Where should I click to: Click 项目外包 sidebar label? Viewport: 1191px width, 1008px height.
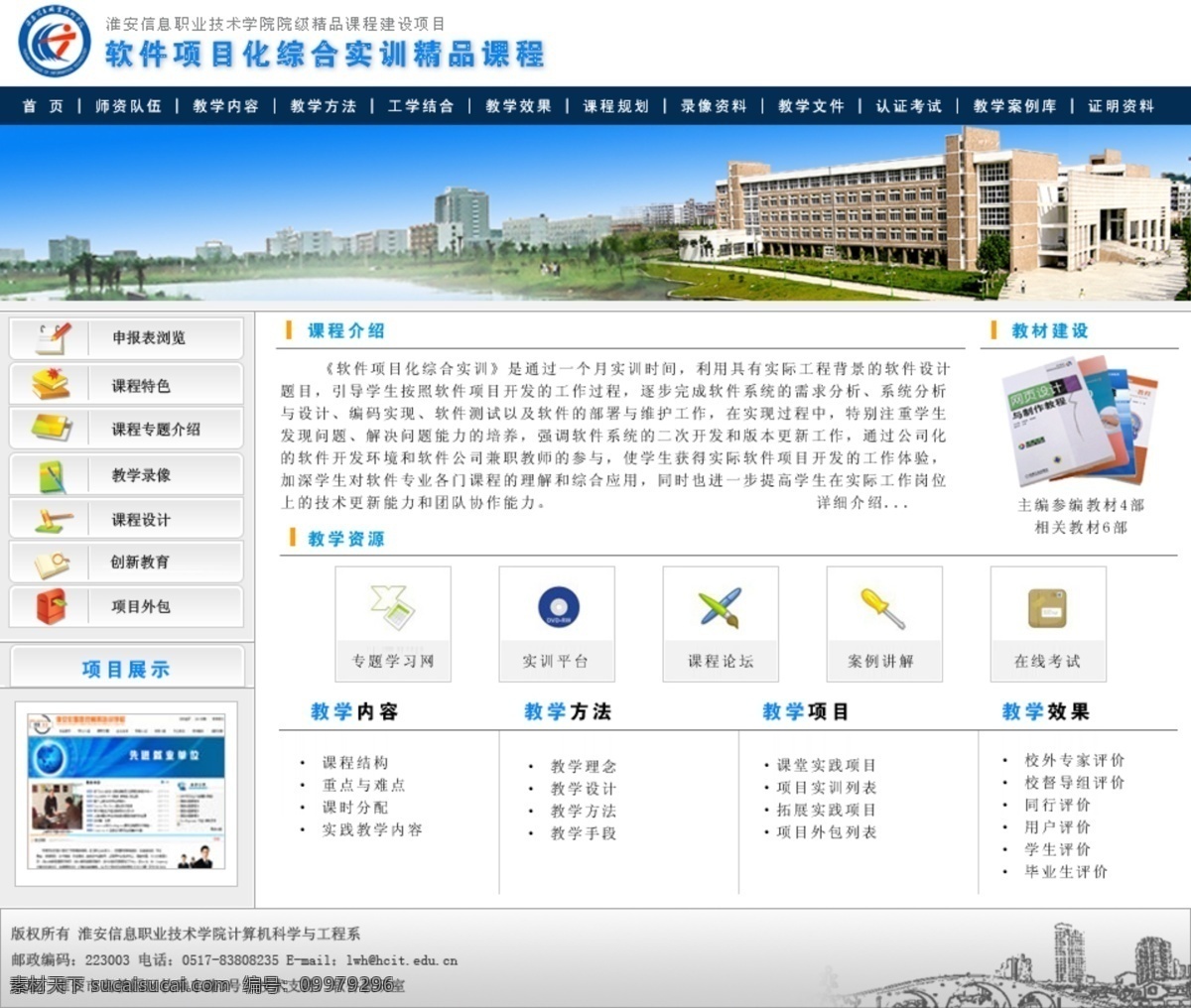[x=141, y=606]
